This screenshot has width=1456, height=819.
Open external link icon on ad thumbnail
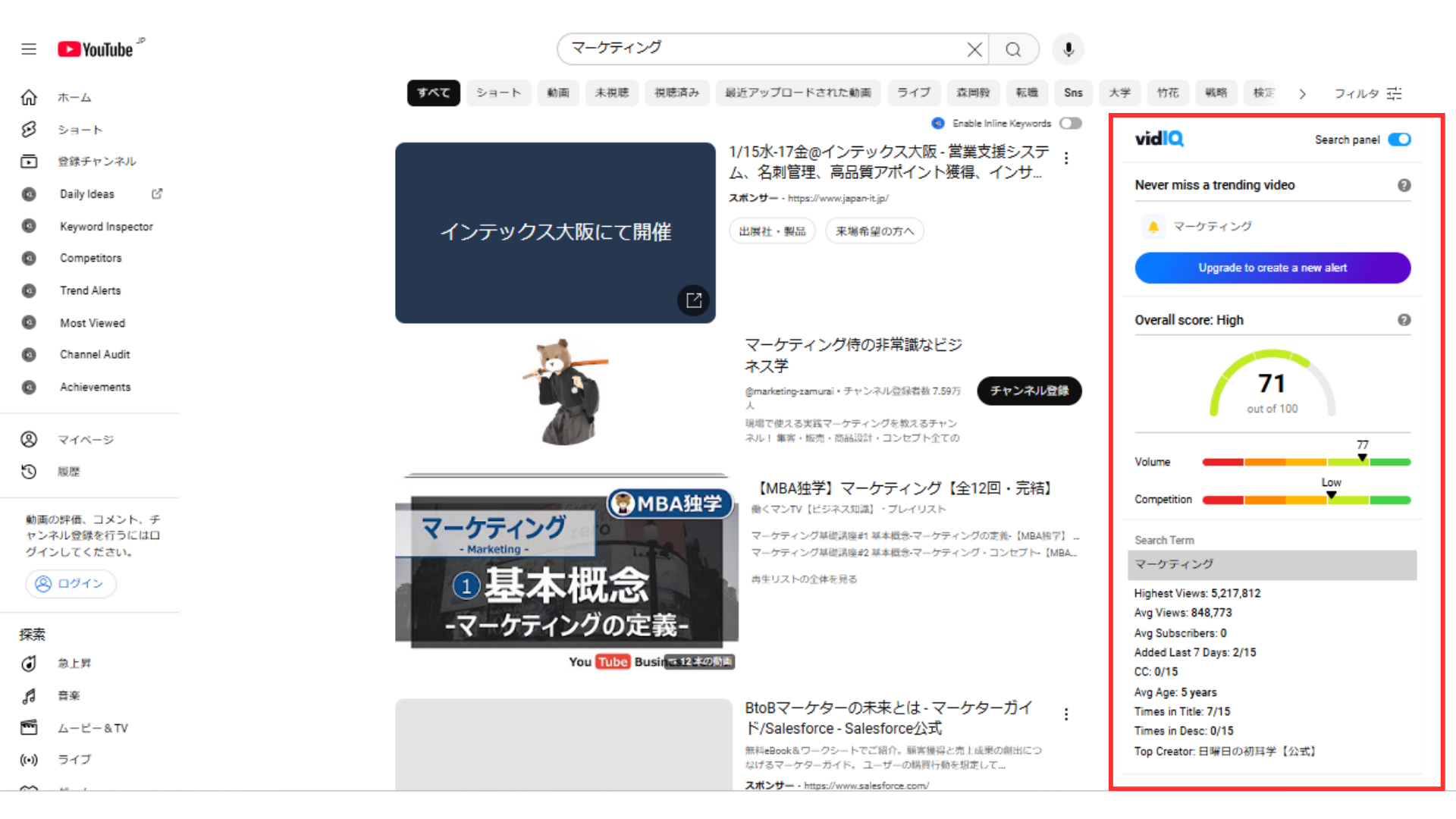693,300
